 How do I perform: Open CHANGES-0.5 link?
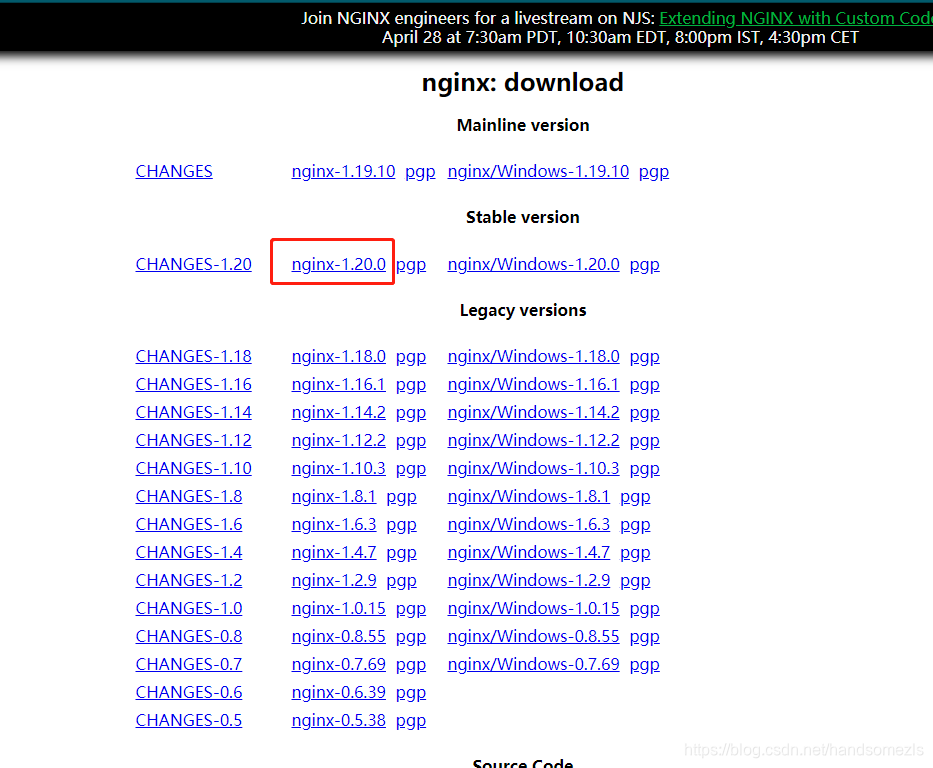point(189,720)
